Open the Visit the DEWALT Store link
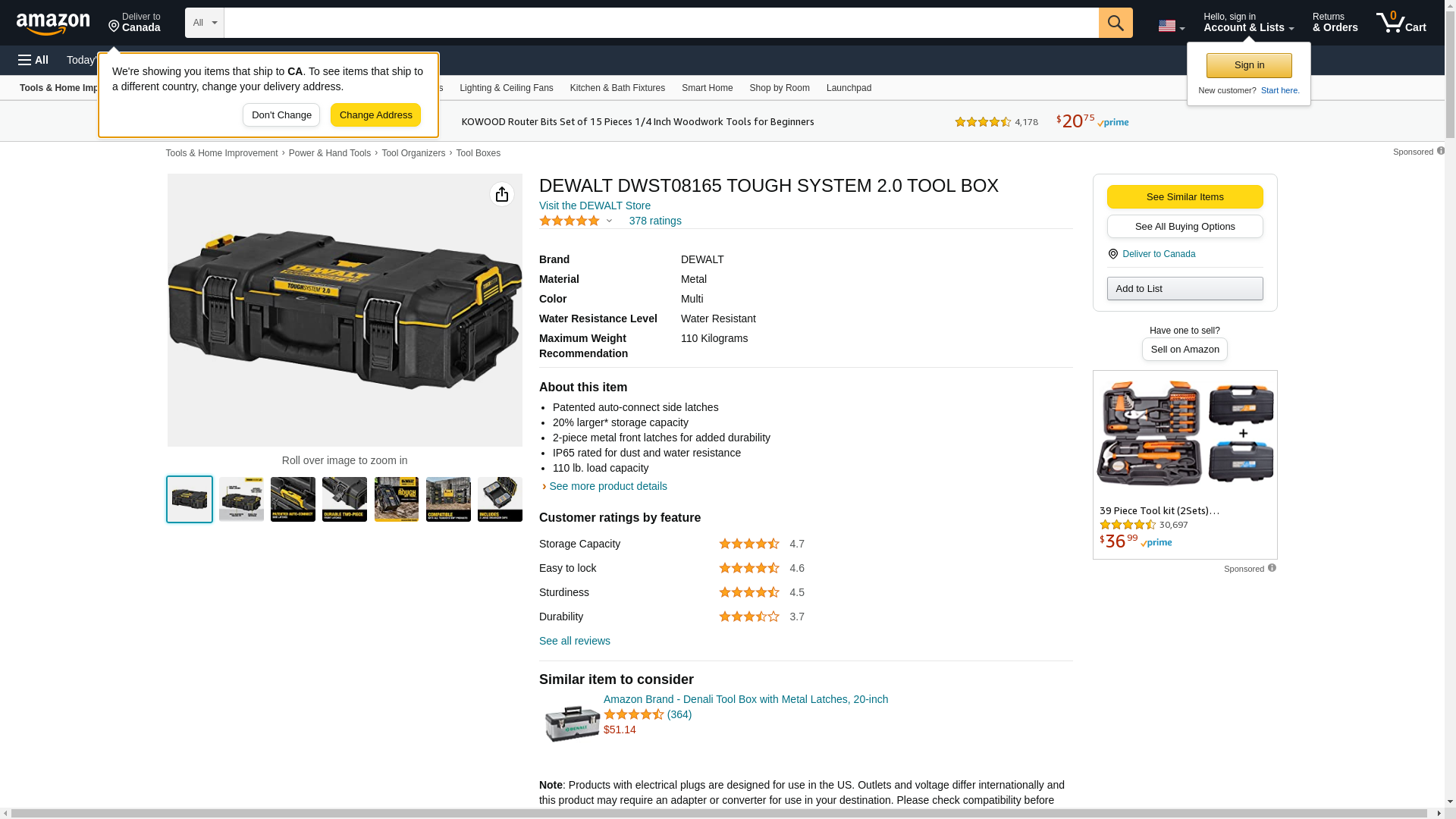This screenshot has width=1456, height=819. [x=595, y=206]
